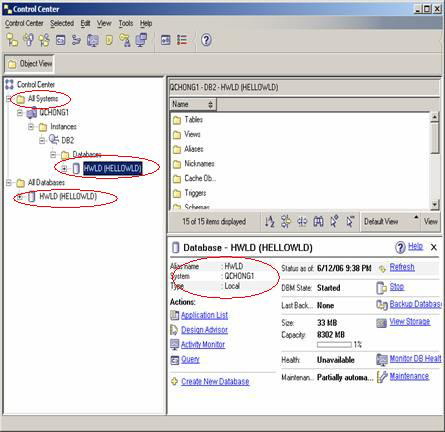
Task: Open the Command Editor toolbar icon
Action: click(61, 40)
